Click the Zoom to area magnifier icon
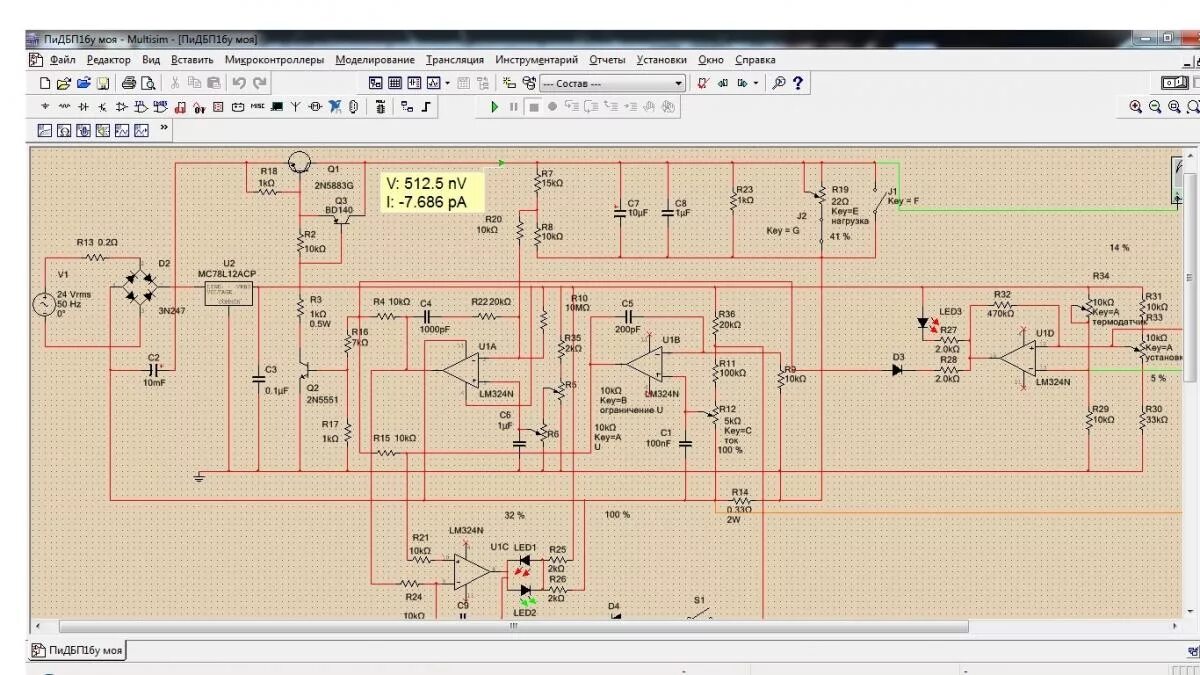 (x=1174, y=106)
